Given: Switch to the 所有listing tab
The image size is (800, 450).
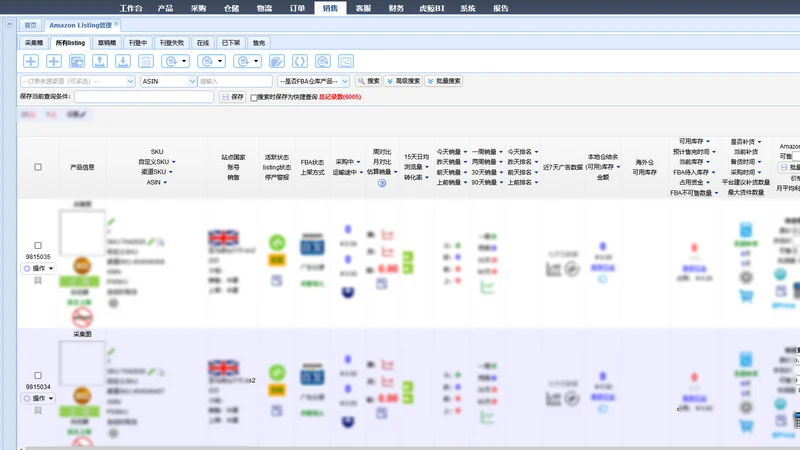Looking at the screenshot, I should (x=70, y=43).
